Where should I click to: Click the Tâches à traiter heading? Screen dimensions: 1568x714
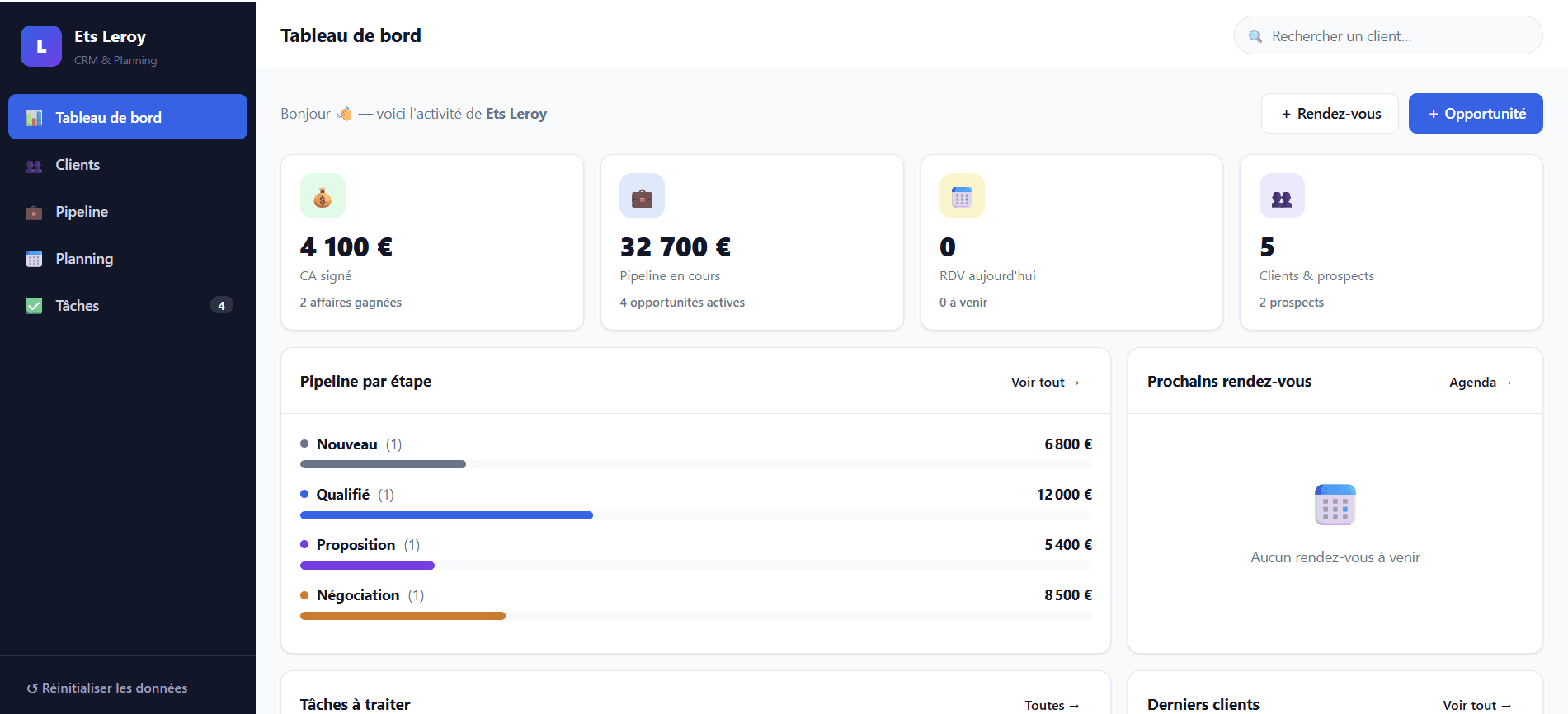click(x=355, y=705)
